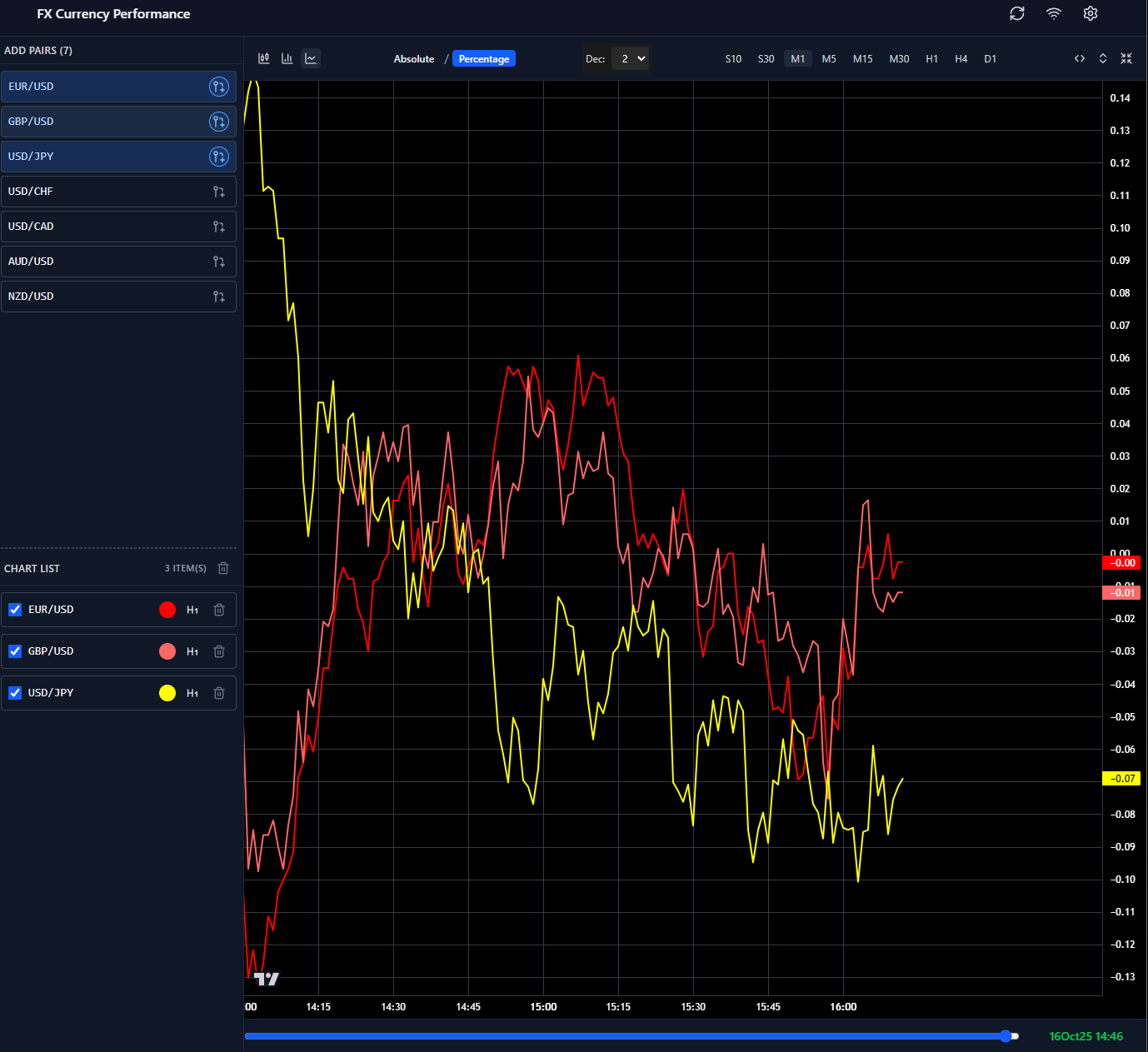Viewport: 1148px width, 1052px height.
Task: Click the yellow -0.07 price label
Action: 1121,779
